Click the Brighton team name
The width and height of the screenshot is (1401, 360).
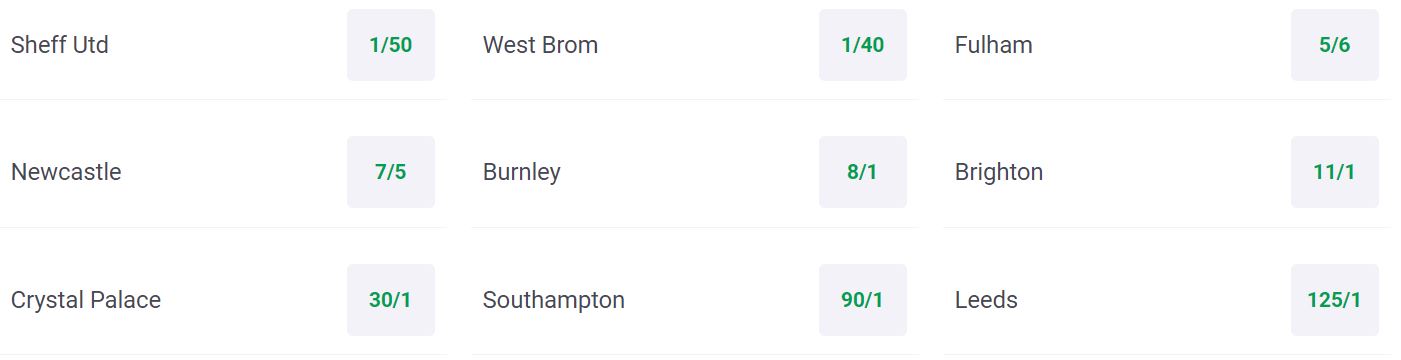(x=999, y=172)
